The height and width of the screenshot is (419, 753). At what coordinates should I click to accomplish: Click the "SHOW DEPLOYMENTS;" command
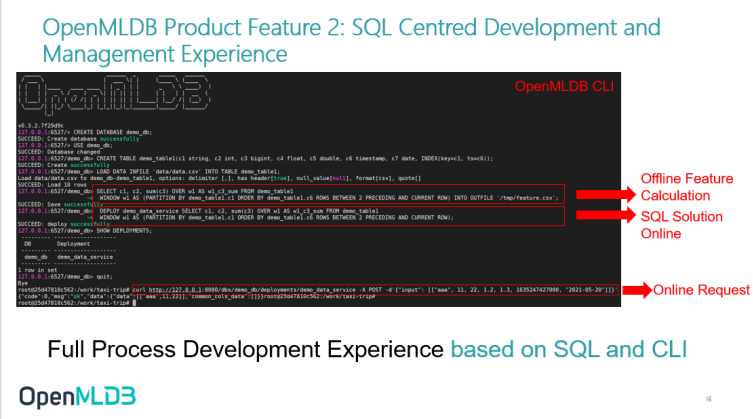pyautogui.click(x=124, y=231)
